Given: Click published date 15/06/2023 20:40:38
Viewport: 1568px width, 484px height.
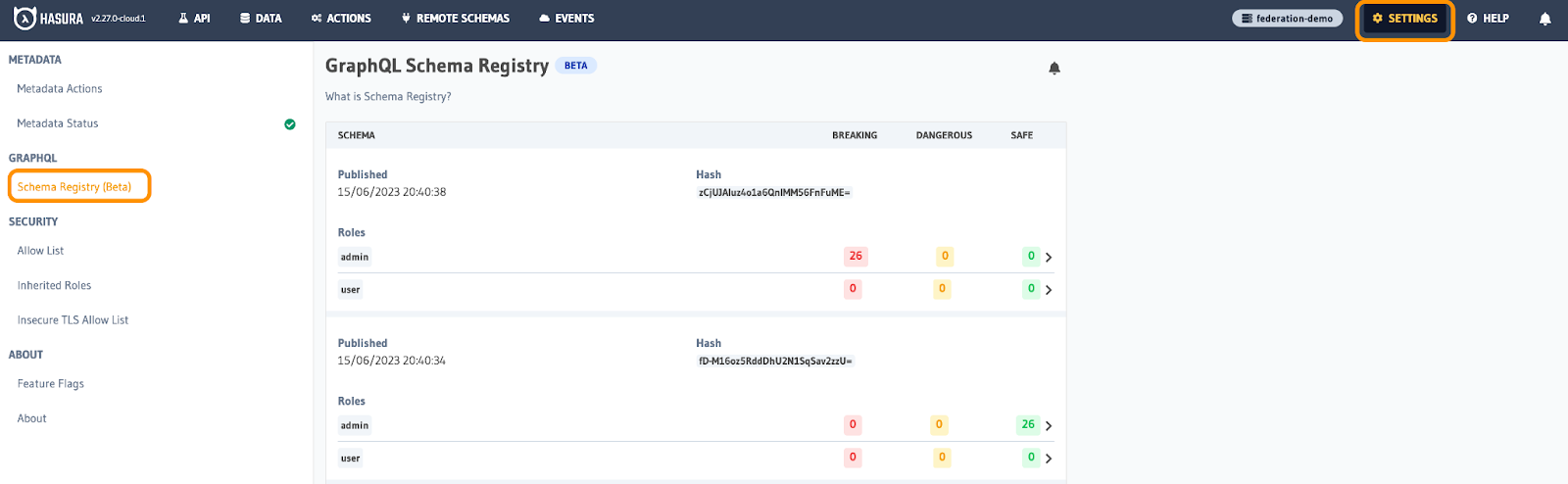Looking at the screenshot, I should [x=392, y=192].
